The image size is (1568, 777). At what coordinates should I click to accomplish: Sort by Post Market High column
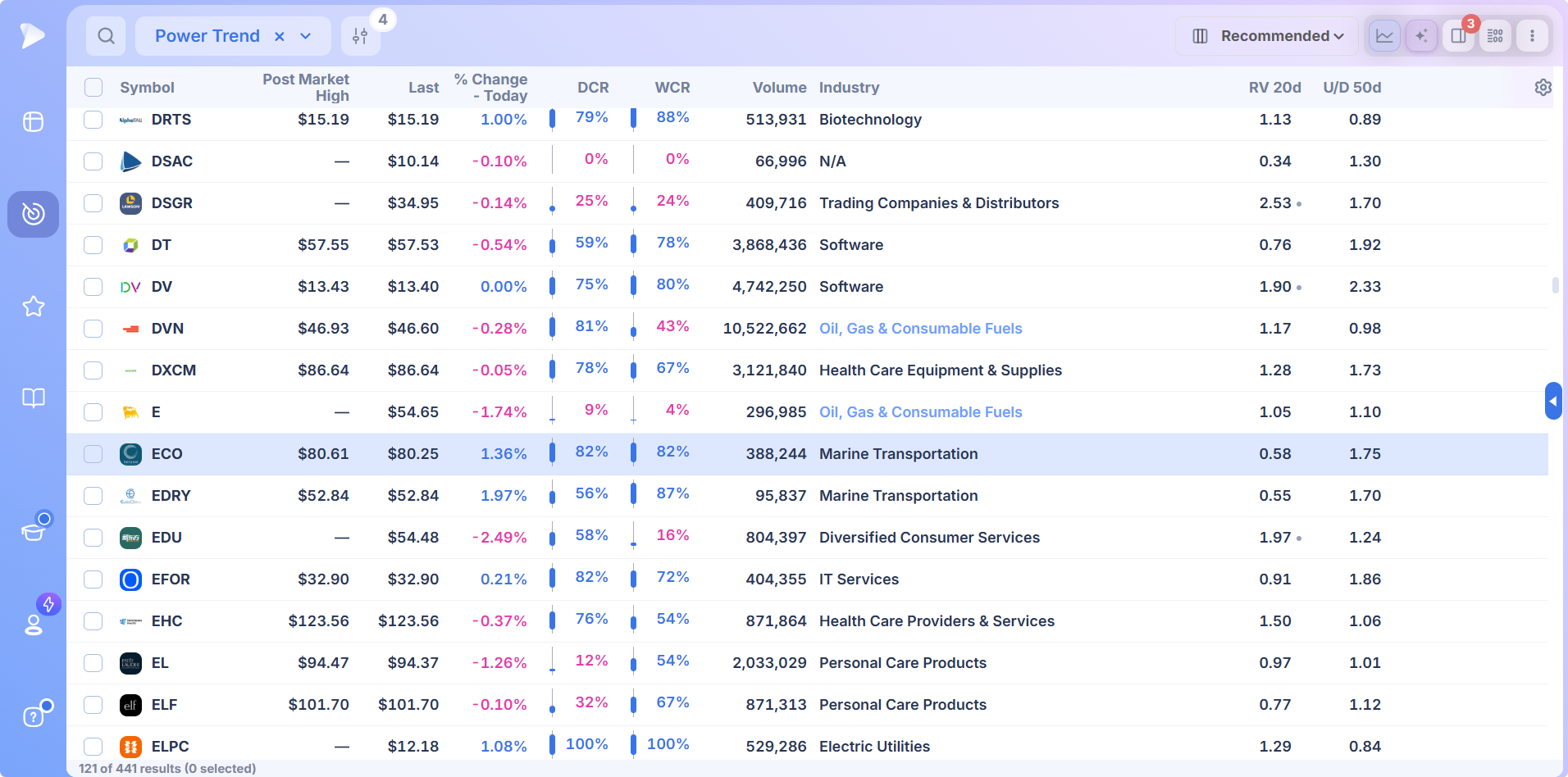(x=306, y=88)
